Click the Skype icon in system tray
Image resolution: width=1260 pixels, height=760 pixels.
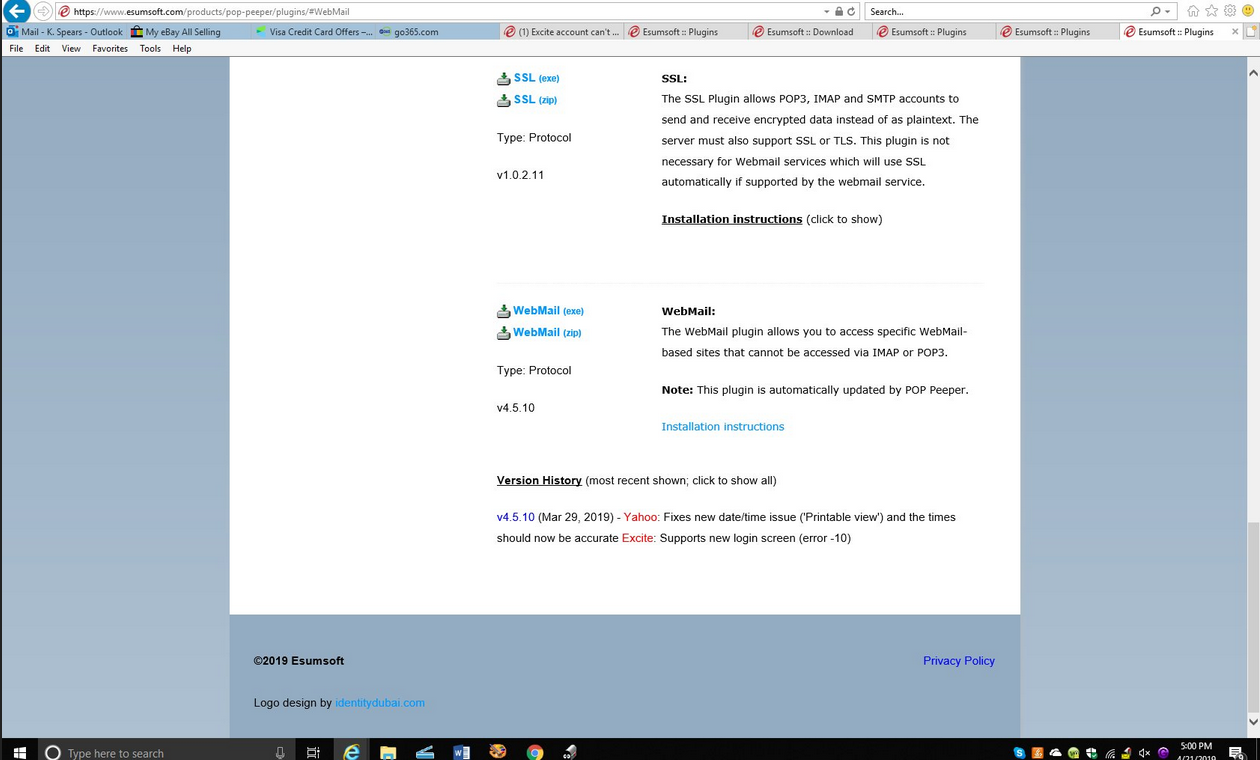1019,752
